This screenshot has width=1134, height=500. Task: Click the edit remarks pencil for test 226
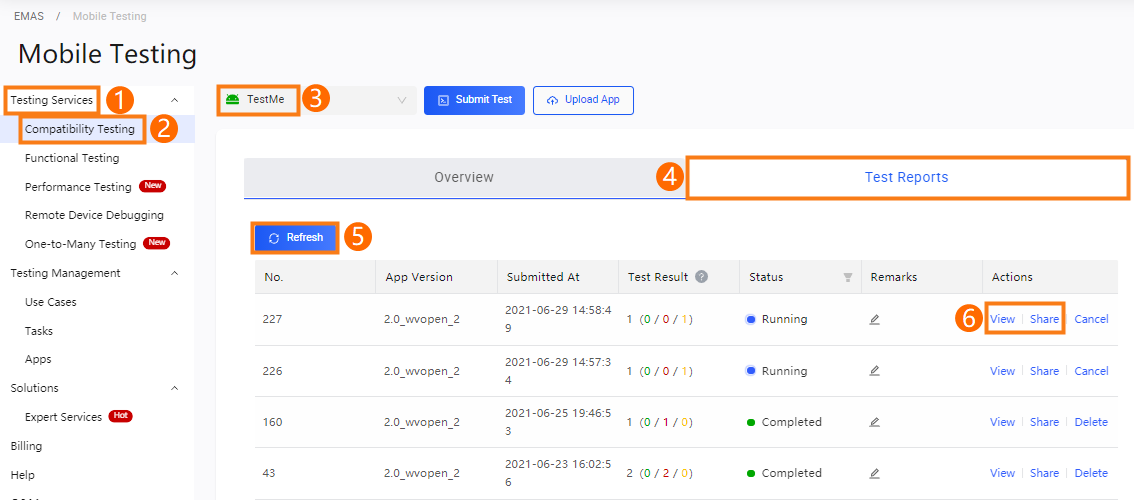coord(874,371)
